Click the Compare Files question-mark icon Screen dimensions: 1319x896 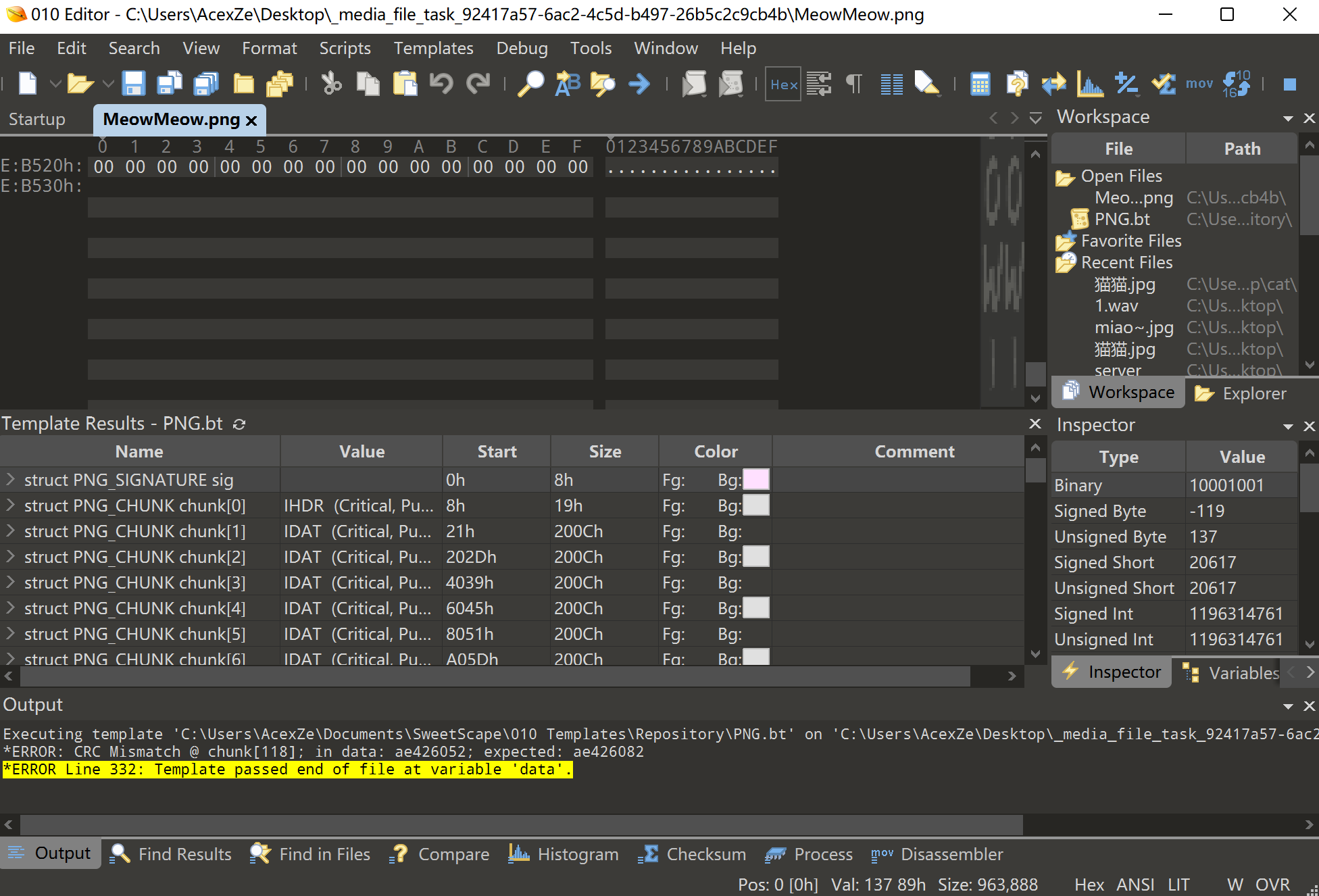click(1016, 84)
